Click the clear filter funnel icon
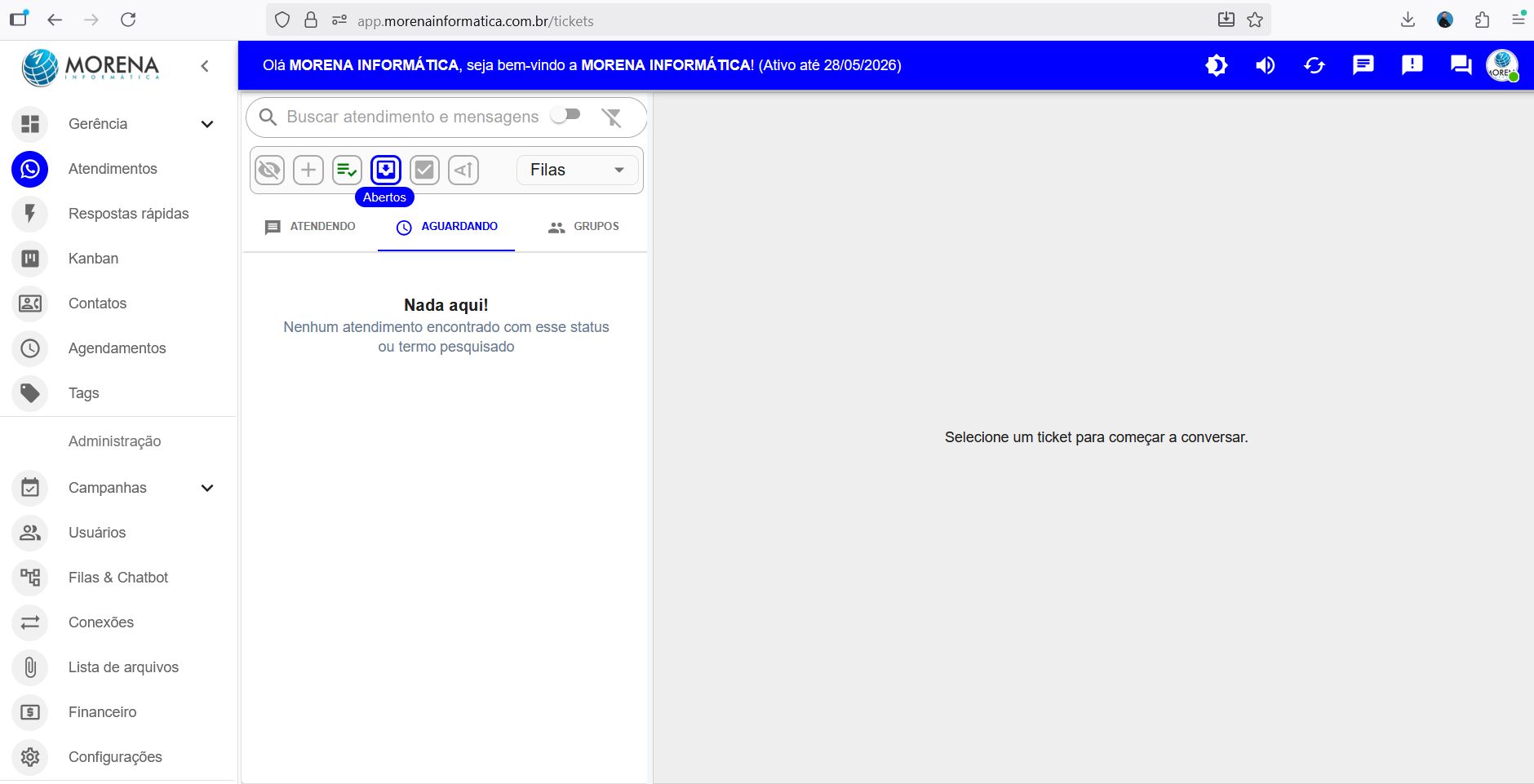1534x784 pixels. 611,117
